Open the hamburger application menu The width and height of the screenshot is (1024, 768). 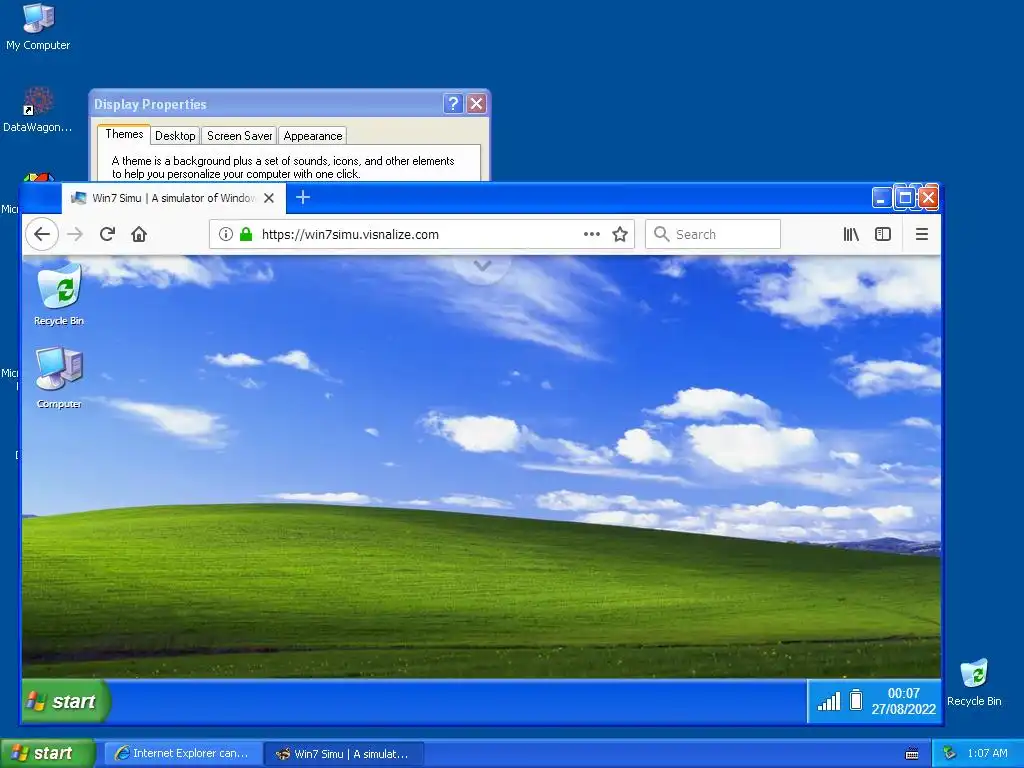point(921,234)
